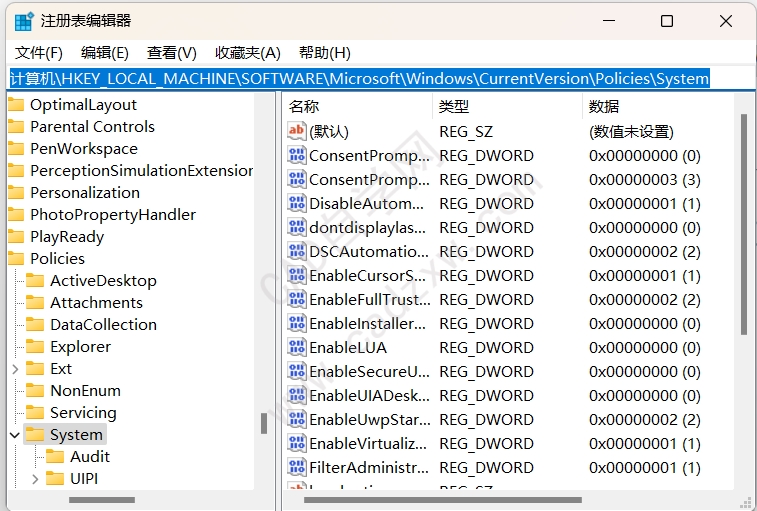Select the Servicing key
757x511 pixels.
click(83, 413)
